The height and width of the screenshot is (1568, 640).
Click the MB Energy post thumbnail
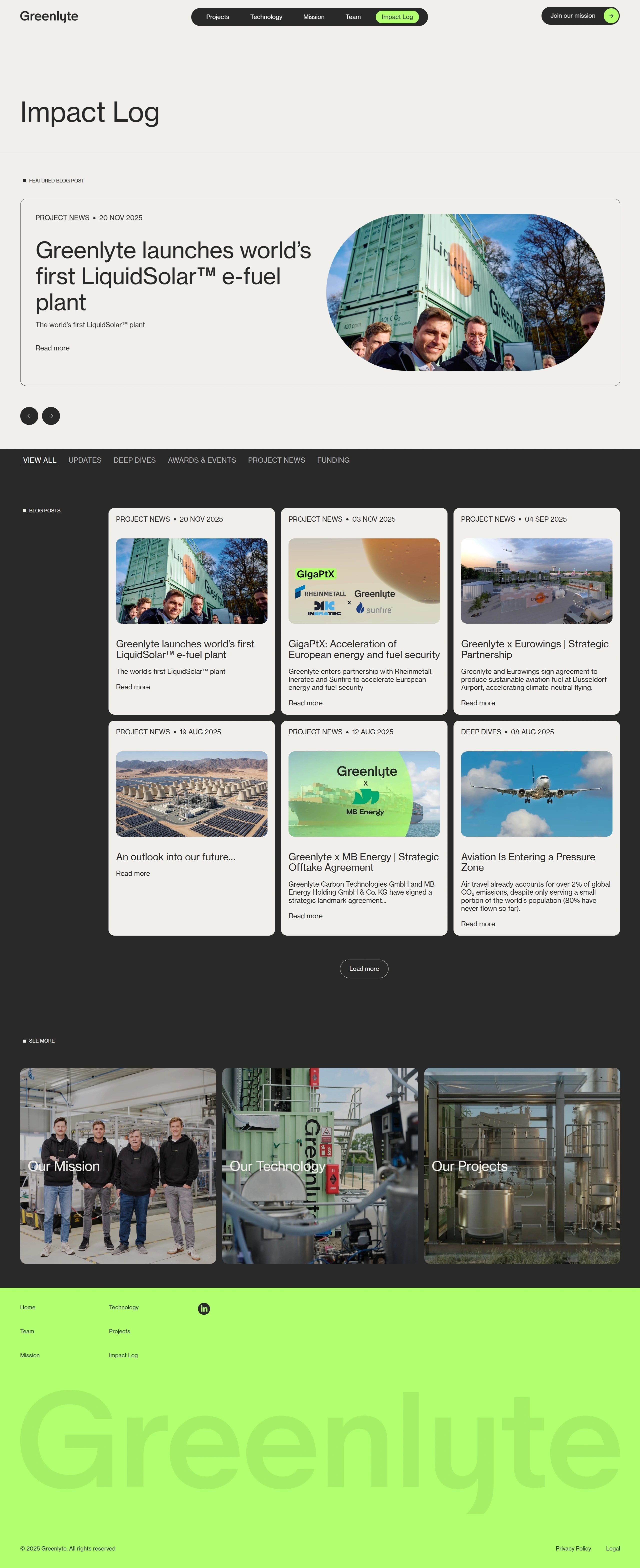pos(364,794)
